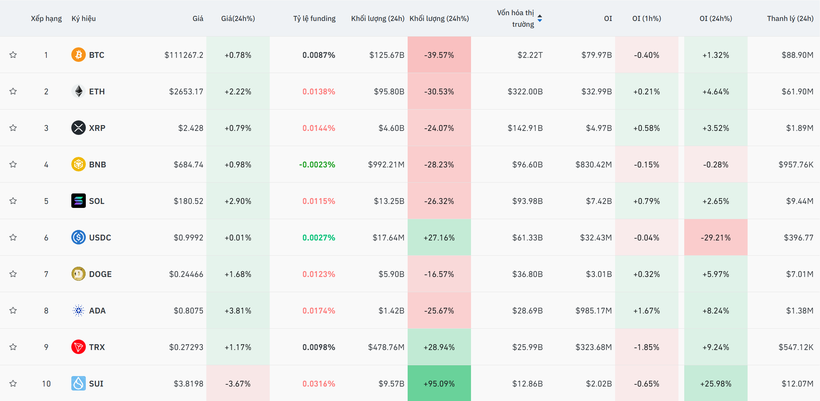Sort by Tỷ lệ funding column header
This screenshot has width=820, height=401.
point(314,18)
